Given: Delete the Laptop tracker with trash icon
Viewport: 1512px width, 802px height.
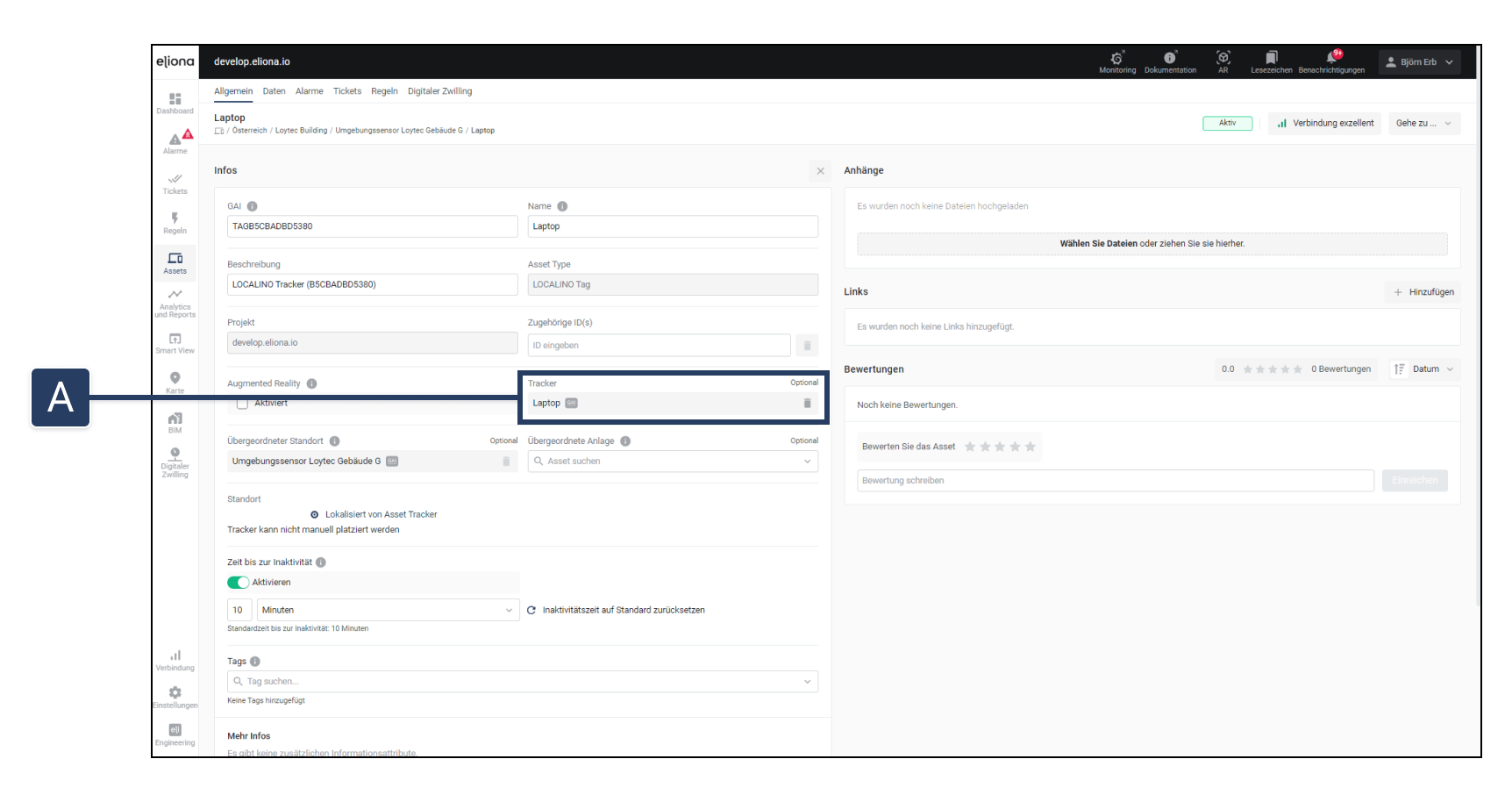Looking at the screenshot, I should tap(807, 404).
